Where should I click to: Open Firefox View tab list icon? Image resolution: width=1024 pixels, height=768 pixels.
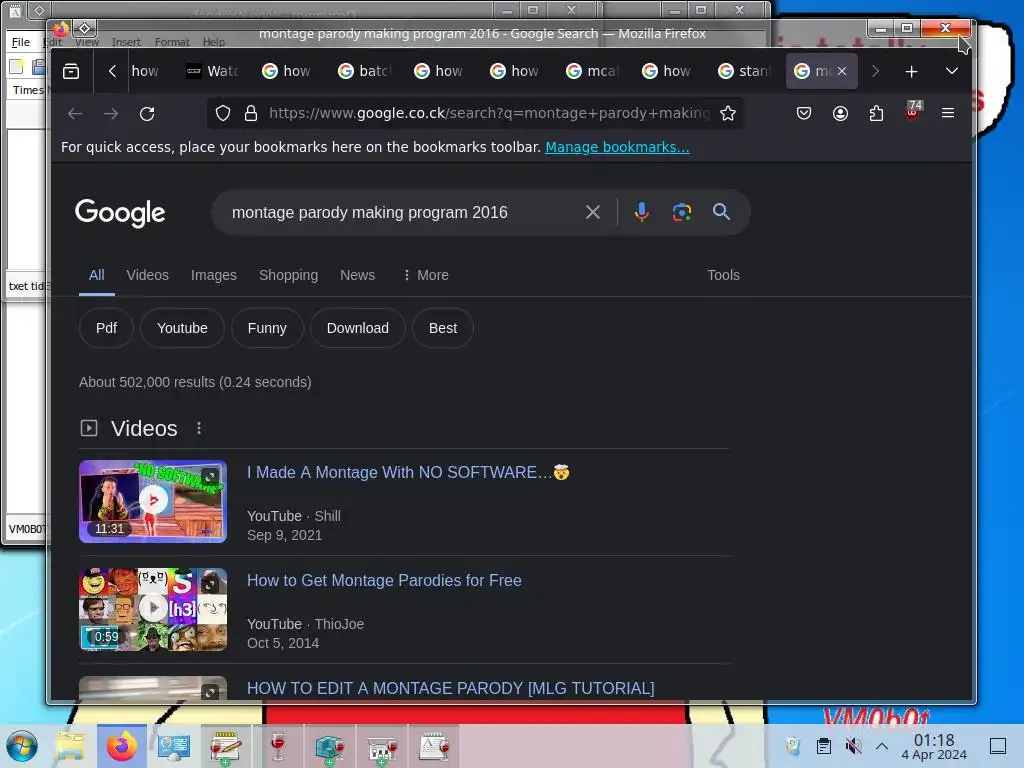pyautogui.click(x=71, y=71)
